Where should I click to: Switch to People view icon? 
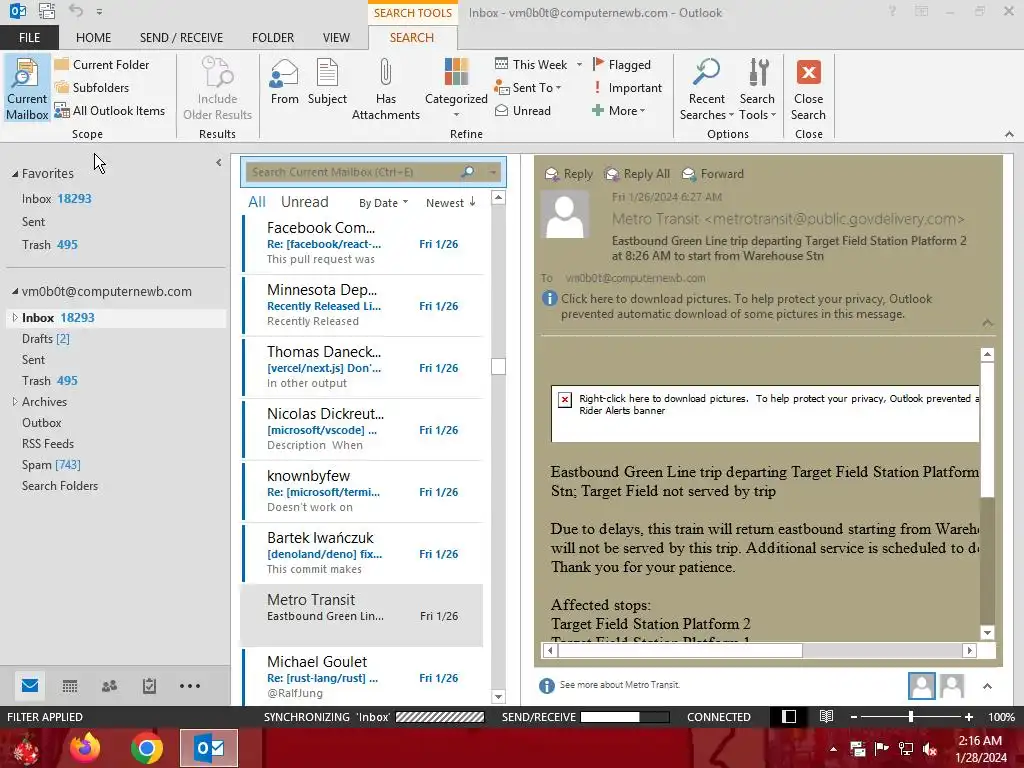click(x=110, y=686)
